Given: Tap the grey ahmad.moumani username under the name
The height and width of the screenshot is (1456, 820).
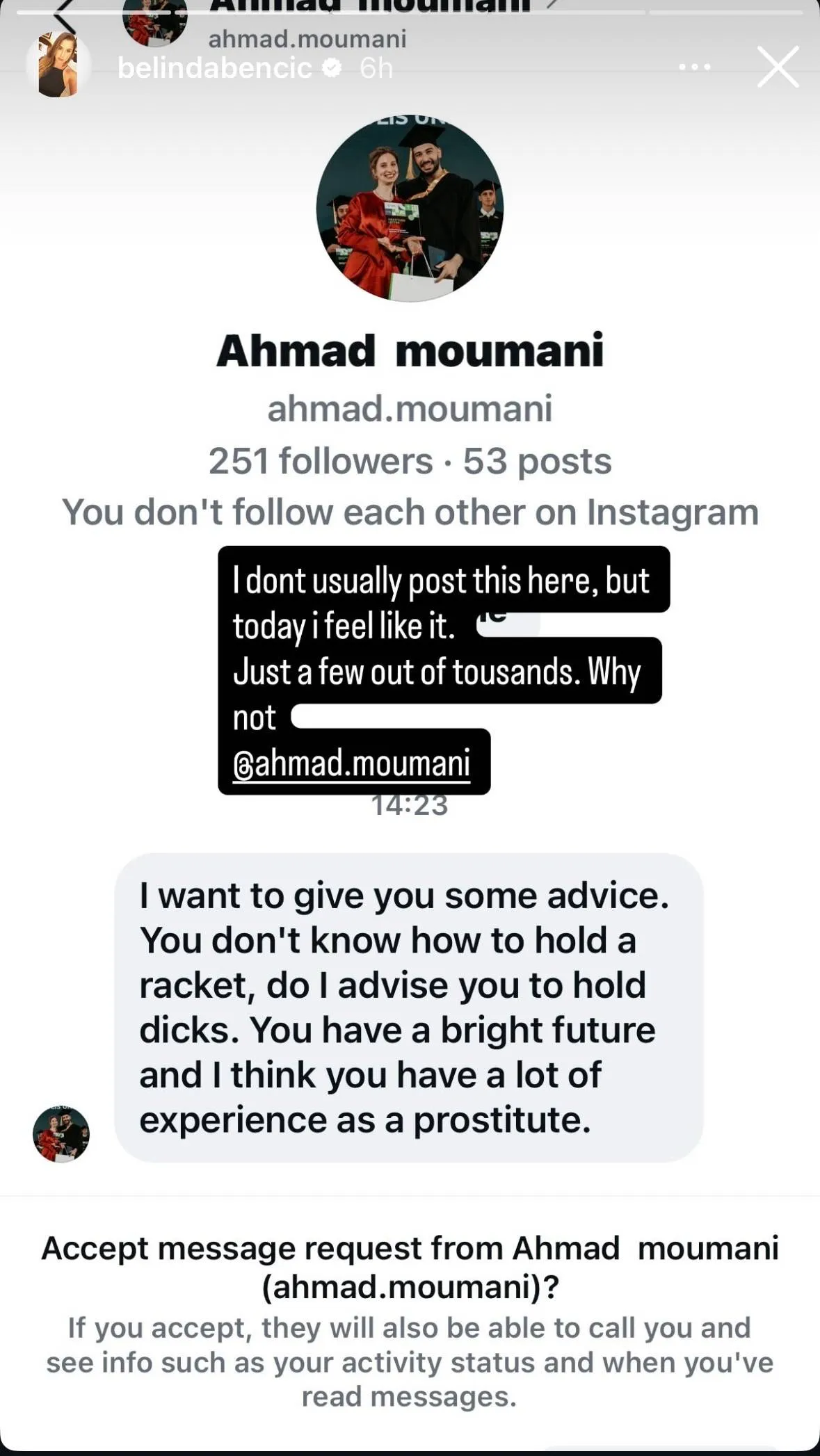Looking at the screenshot, I should [x=410, y=408].
